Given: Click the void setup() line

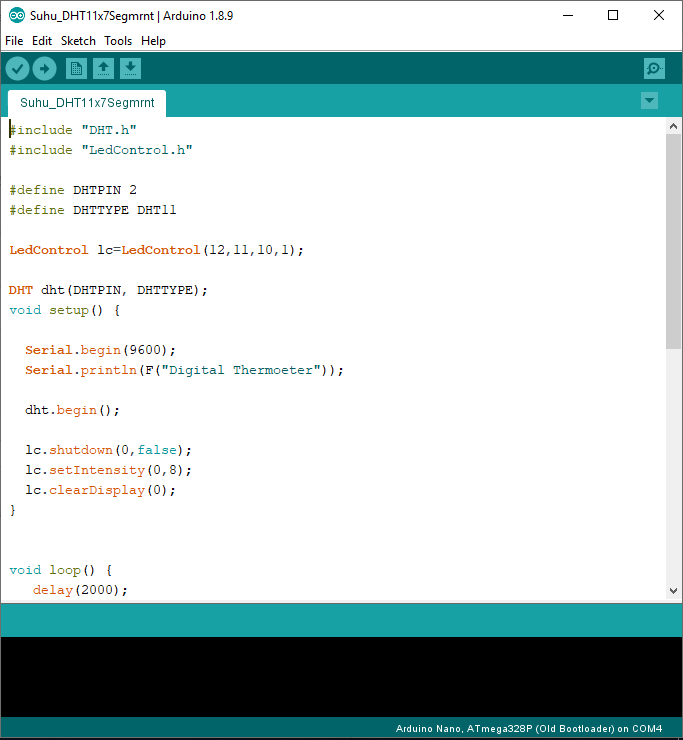Looking at the screenshot, I should click(65, 310).
